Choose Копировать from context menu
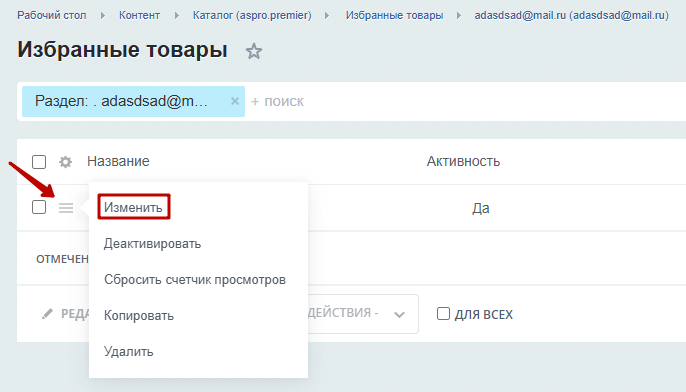Image resolution: width=686 pixels, height=392 pixels. pos(139,315)
